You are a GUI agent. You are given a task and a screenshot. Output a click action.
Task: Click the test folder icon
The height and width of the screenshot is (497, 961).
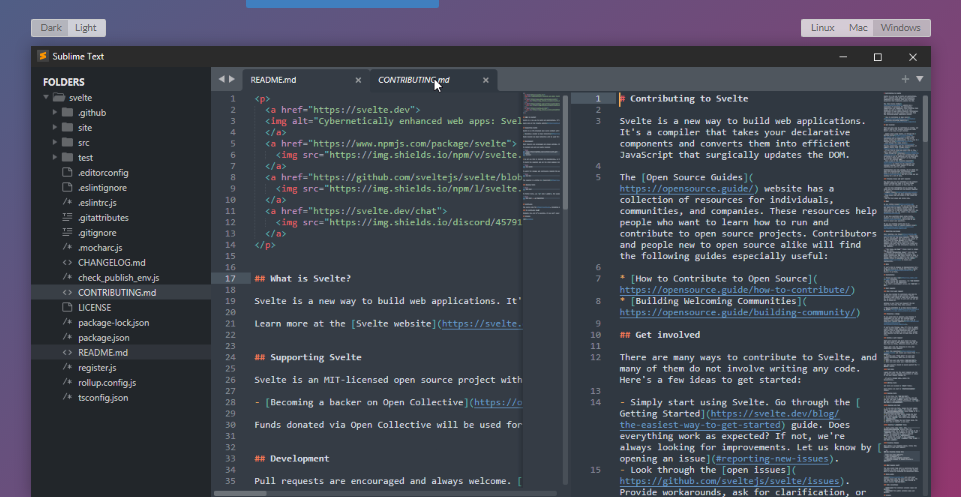pyautogui.click(x=67, y=157)
